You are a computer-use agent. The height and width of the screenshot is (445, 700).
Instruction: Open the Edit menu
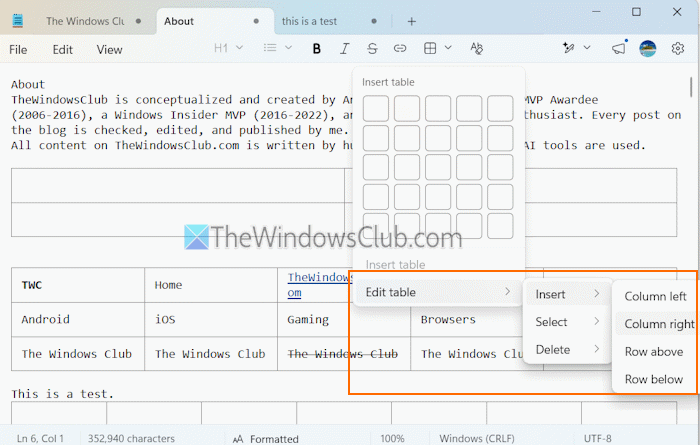62,50
